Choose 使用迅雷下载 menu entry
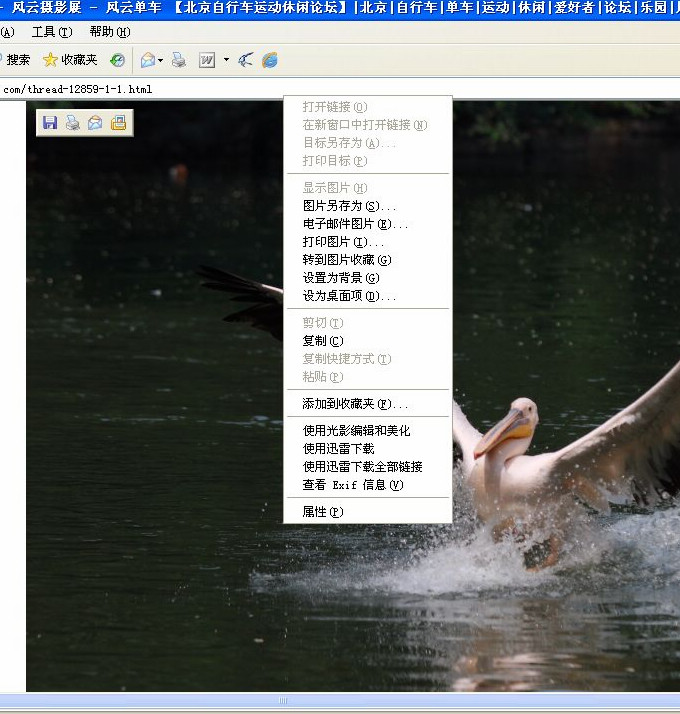The width and height of the screenshot is (680, 714). click(368, 449)
